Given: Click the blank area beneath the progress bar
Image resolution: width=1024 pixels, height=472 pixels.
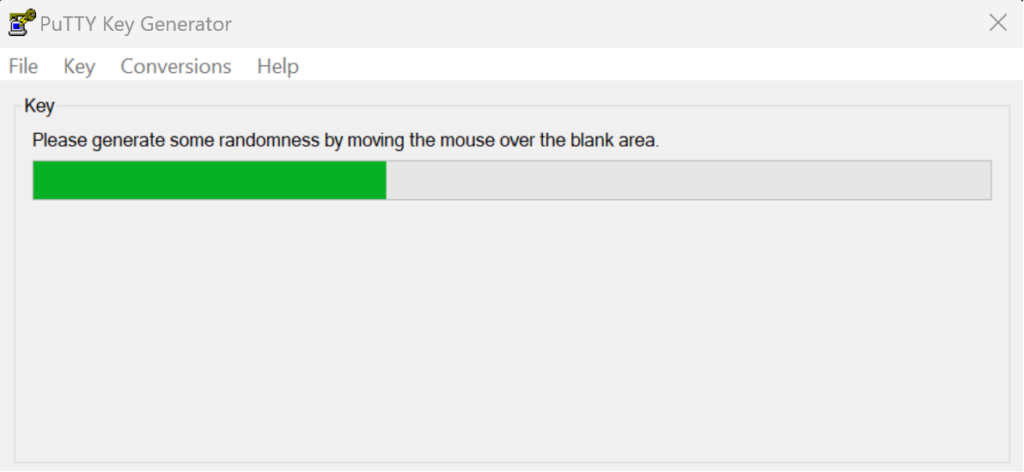Looking at the screenshot, I should click(512, 330).
